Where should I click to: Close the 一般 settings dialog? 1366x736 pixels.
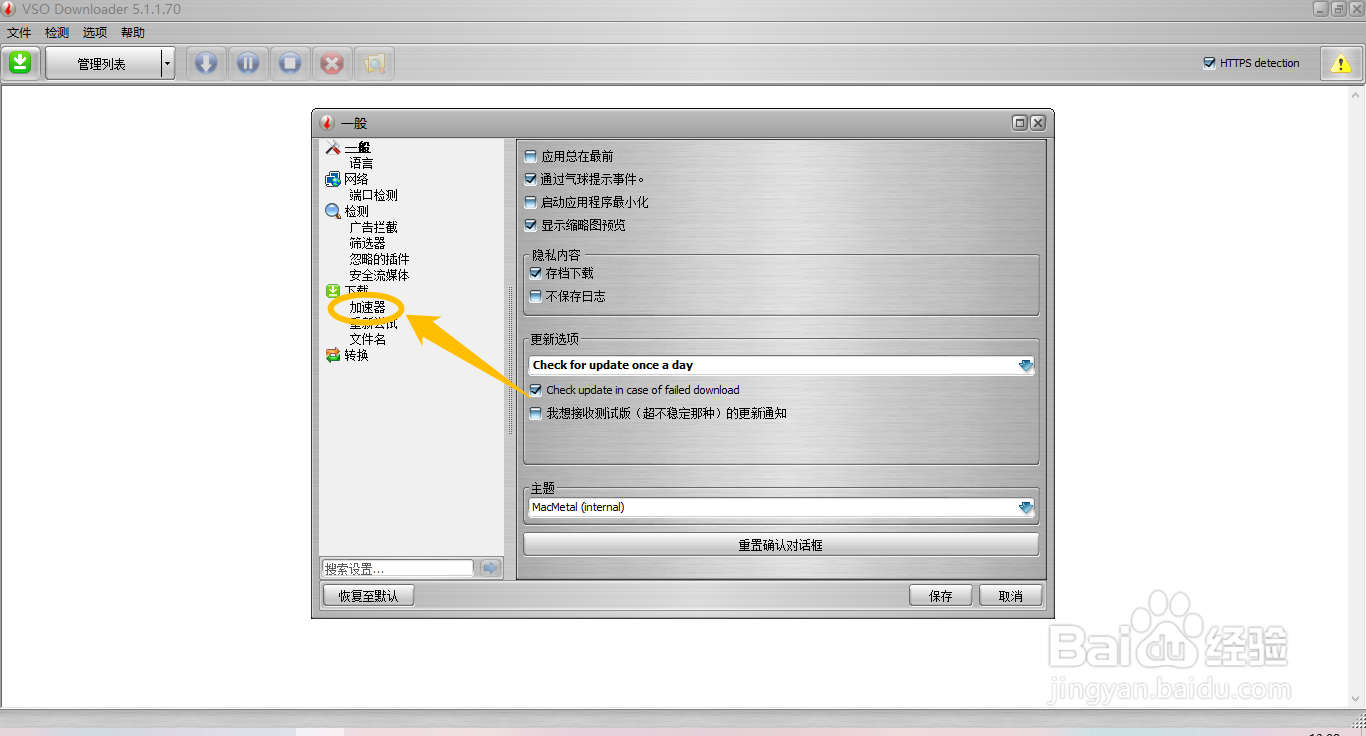tap(1038, 123)
